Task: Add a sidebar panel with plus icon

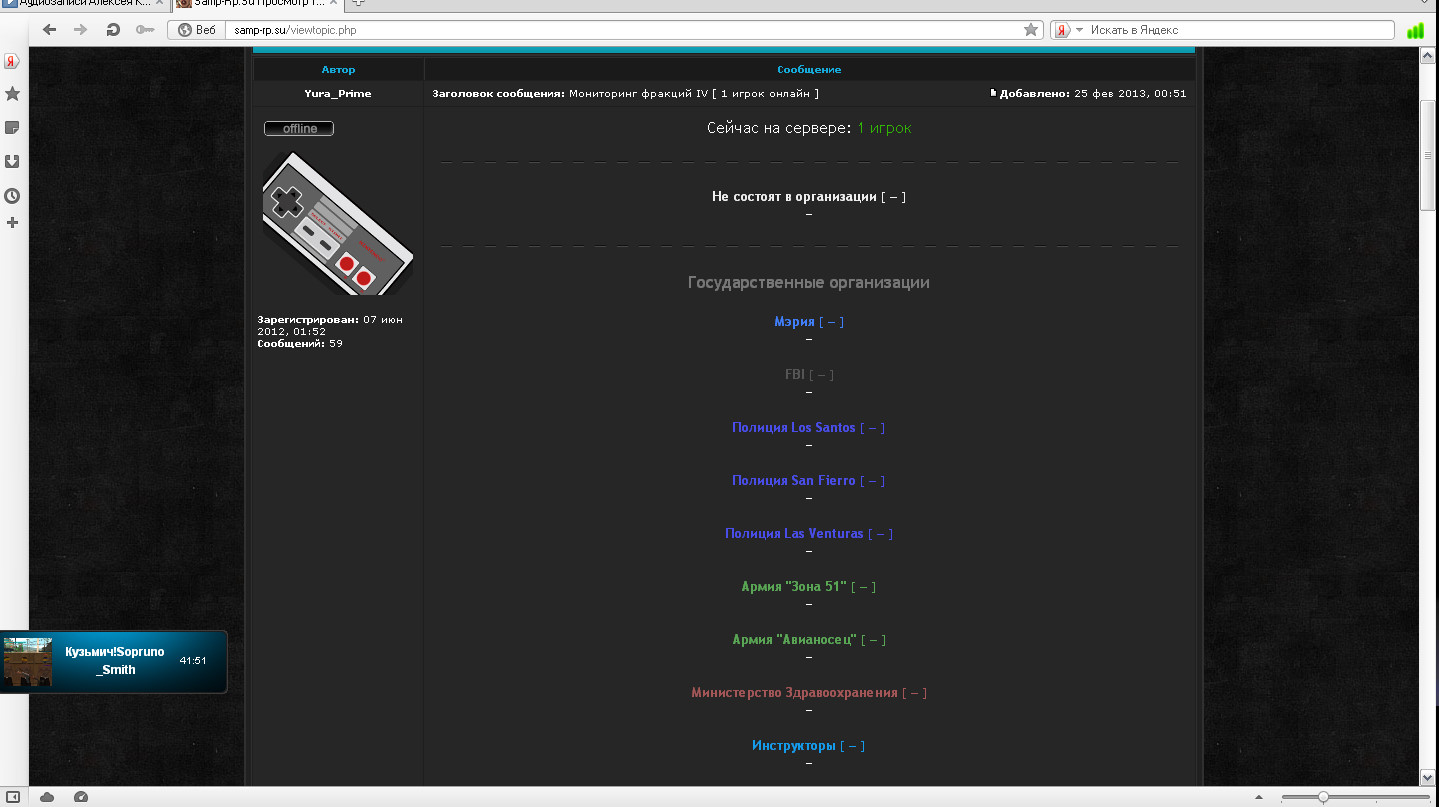Action: [x=13, y=222]
